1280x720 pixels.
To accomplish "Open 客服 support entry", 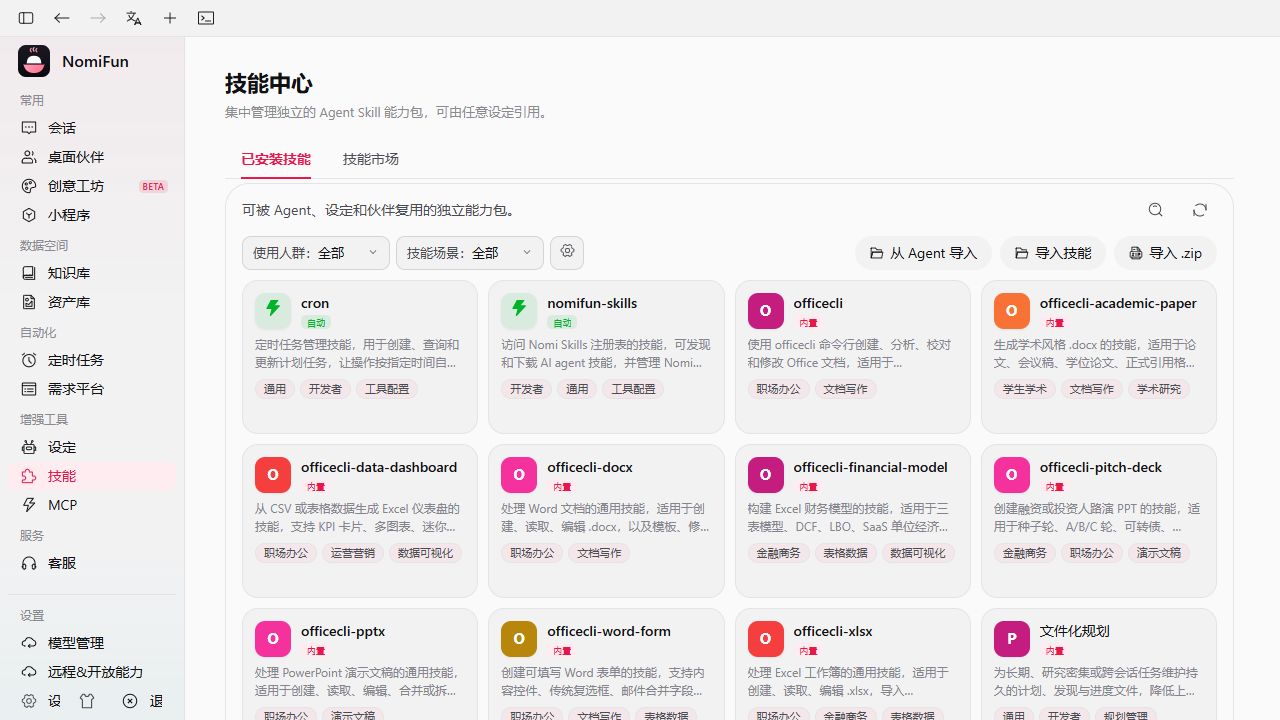I will [x=92, y=563].
